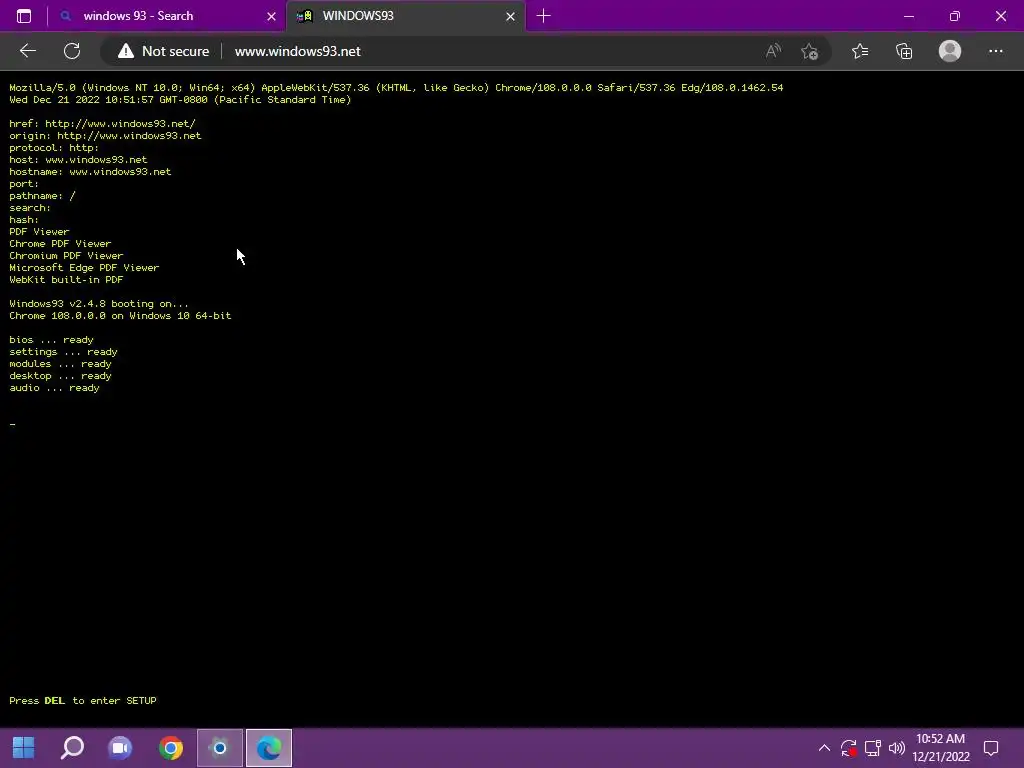Screen dimensions: 1024x768
Task: Open the tab actions menu icon
Action: pyautogui.click(x=24, y=16)
